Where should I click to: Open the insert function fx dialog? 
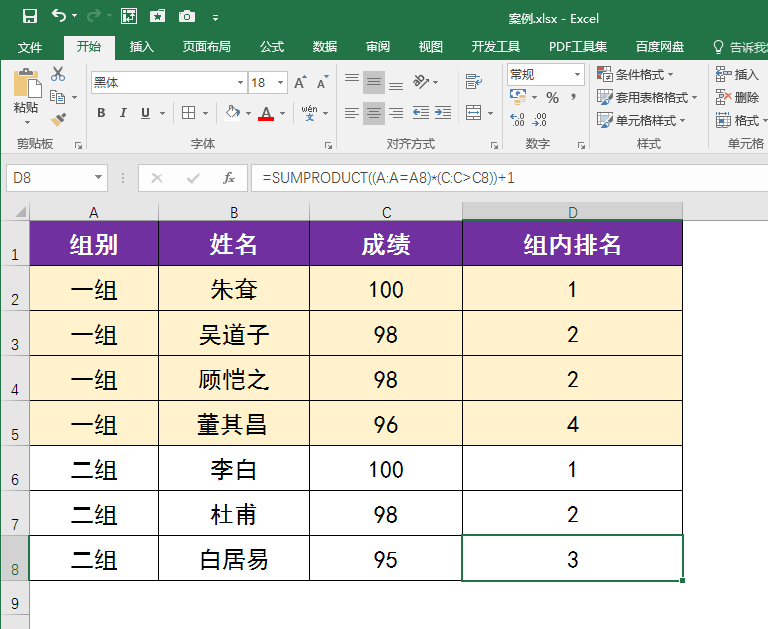pyautogui.click(x=229, y=178)
